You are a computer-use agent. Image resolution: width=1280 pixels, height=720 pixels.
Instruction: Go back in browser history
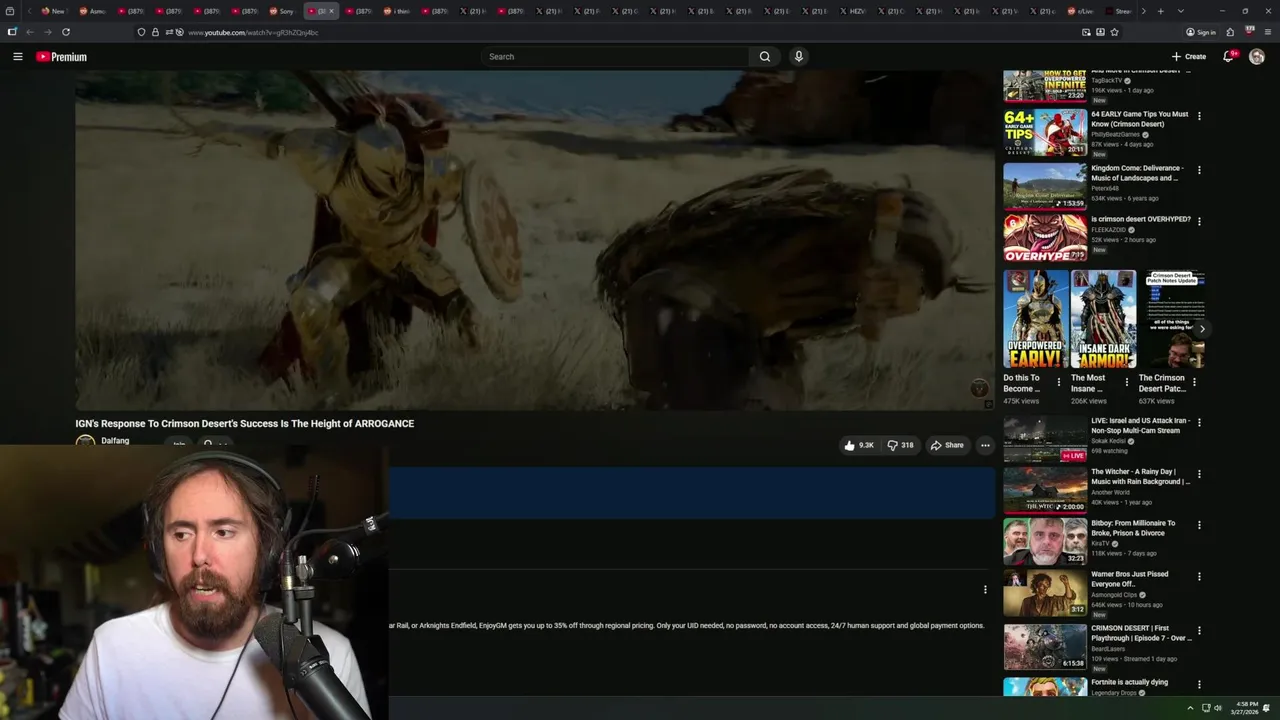pos(29,32)
